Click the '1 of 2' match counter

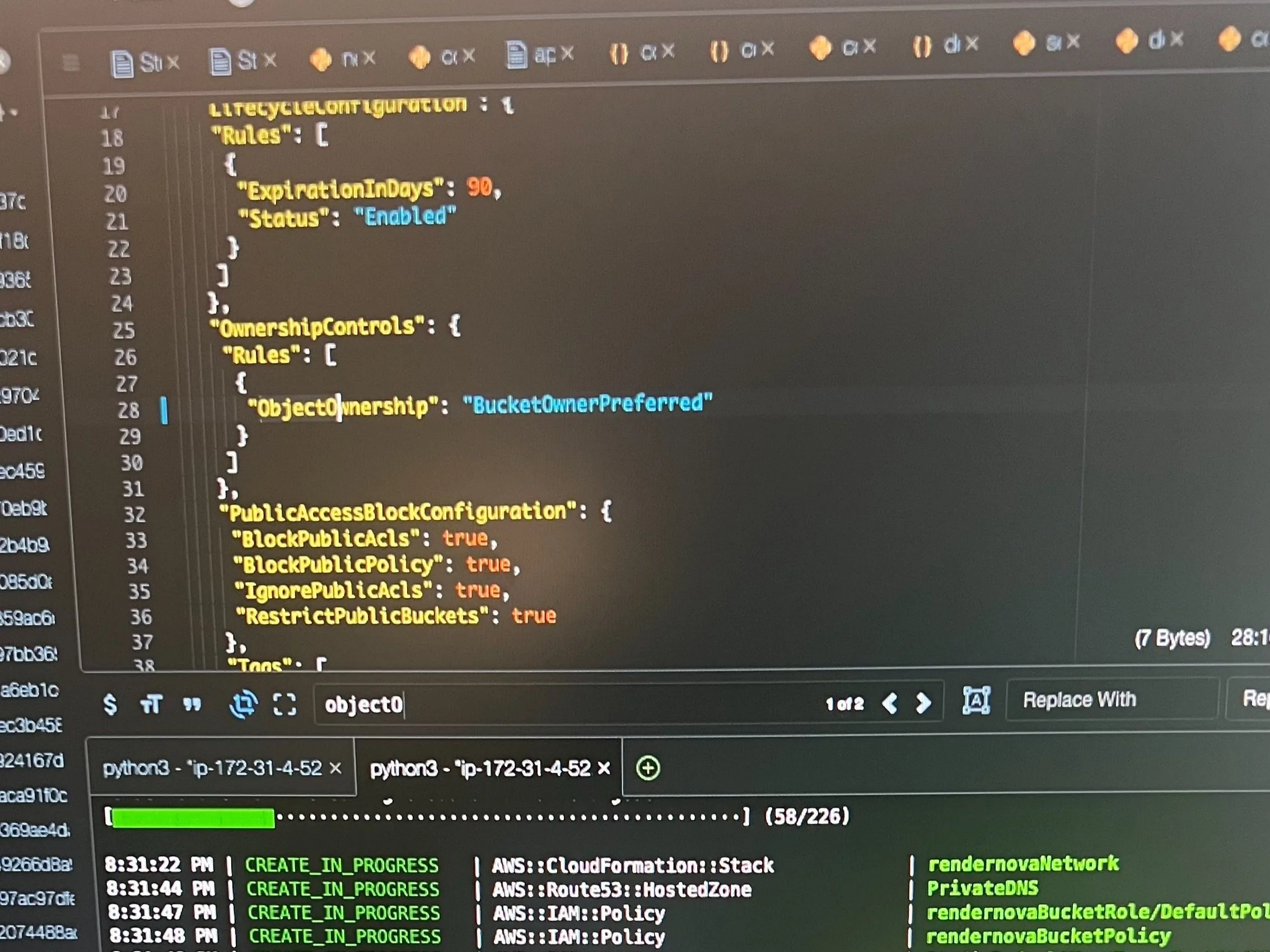[844, 704]
